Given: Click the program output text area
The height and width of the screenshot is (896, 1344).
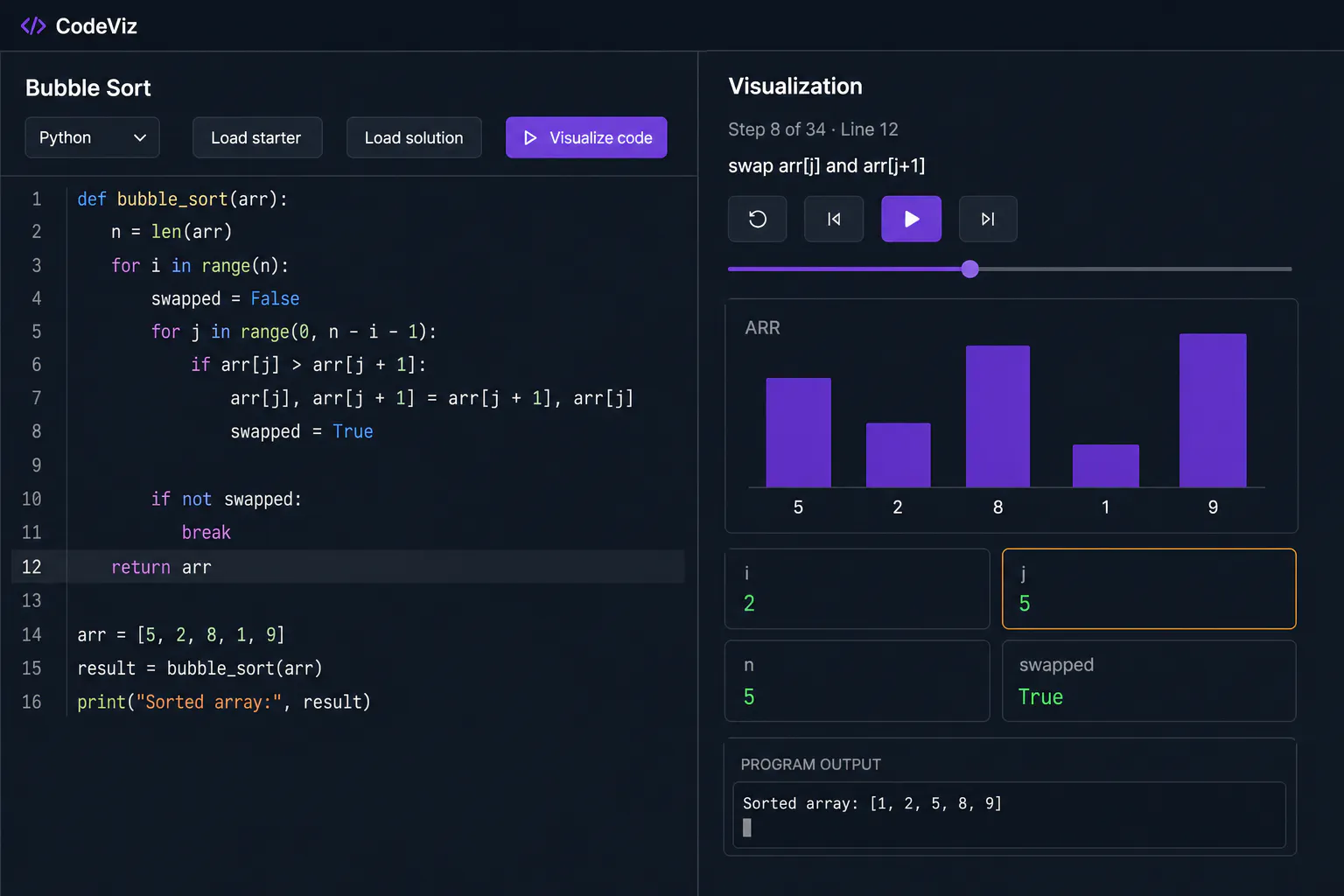Looking at the screenshot, I should click(x=1009, y=815).
